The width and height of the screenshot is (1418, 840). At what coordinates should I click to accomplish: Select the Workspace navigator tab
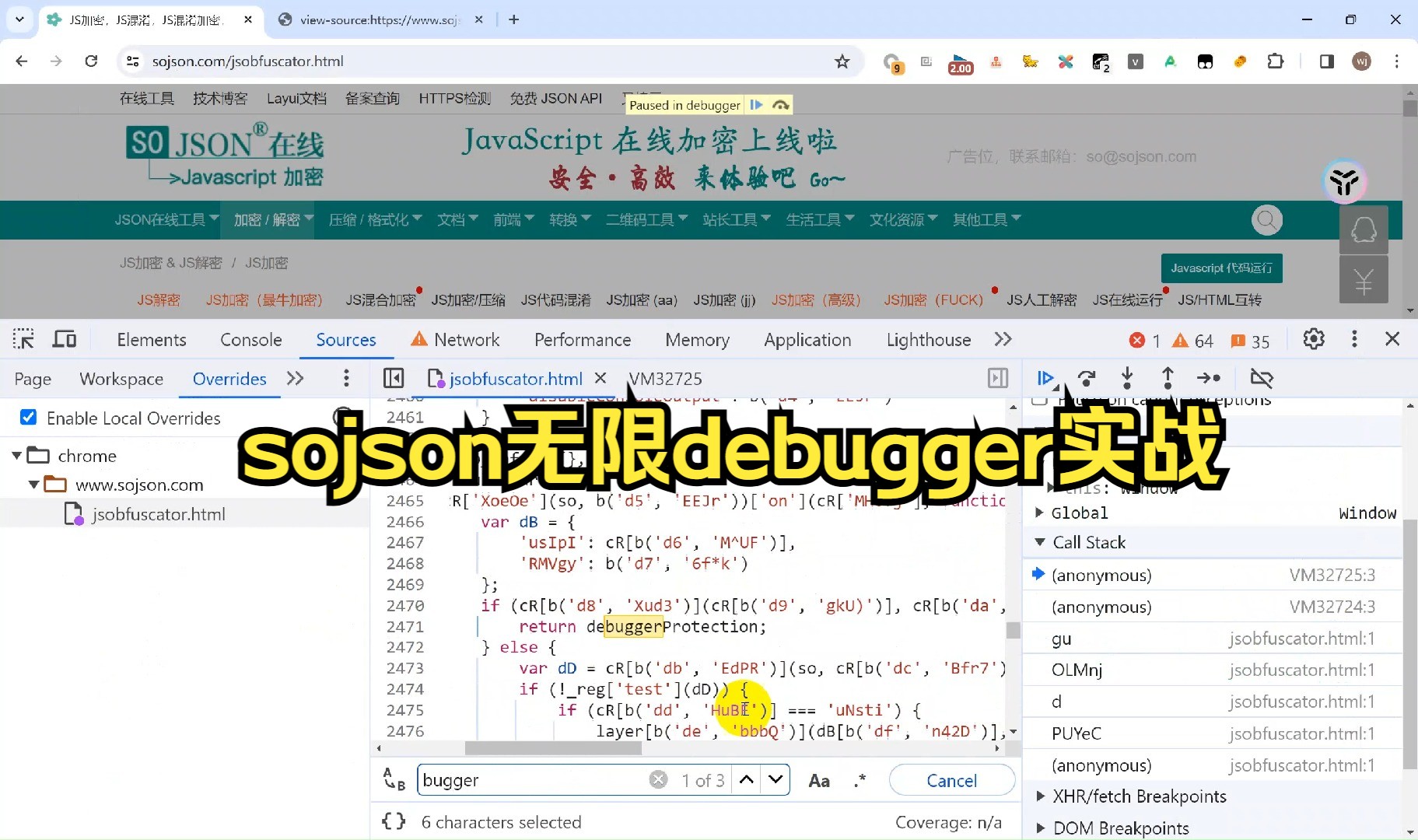click(x=121, y=379)
